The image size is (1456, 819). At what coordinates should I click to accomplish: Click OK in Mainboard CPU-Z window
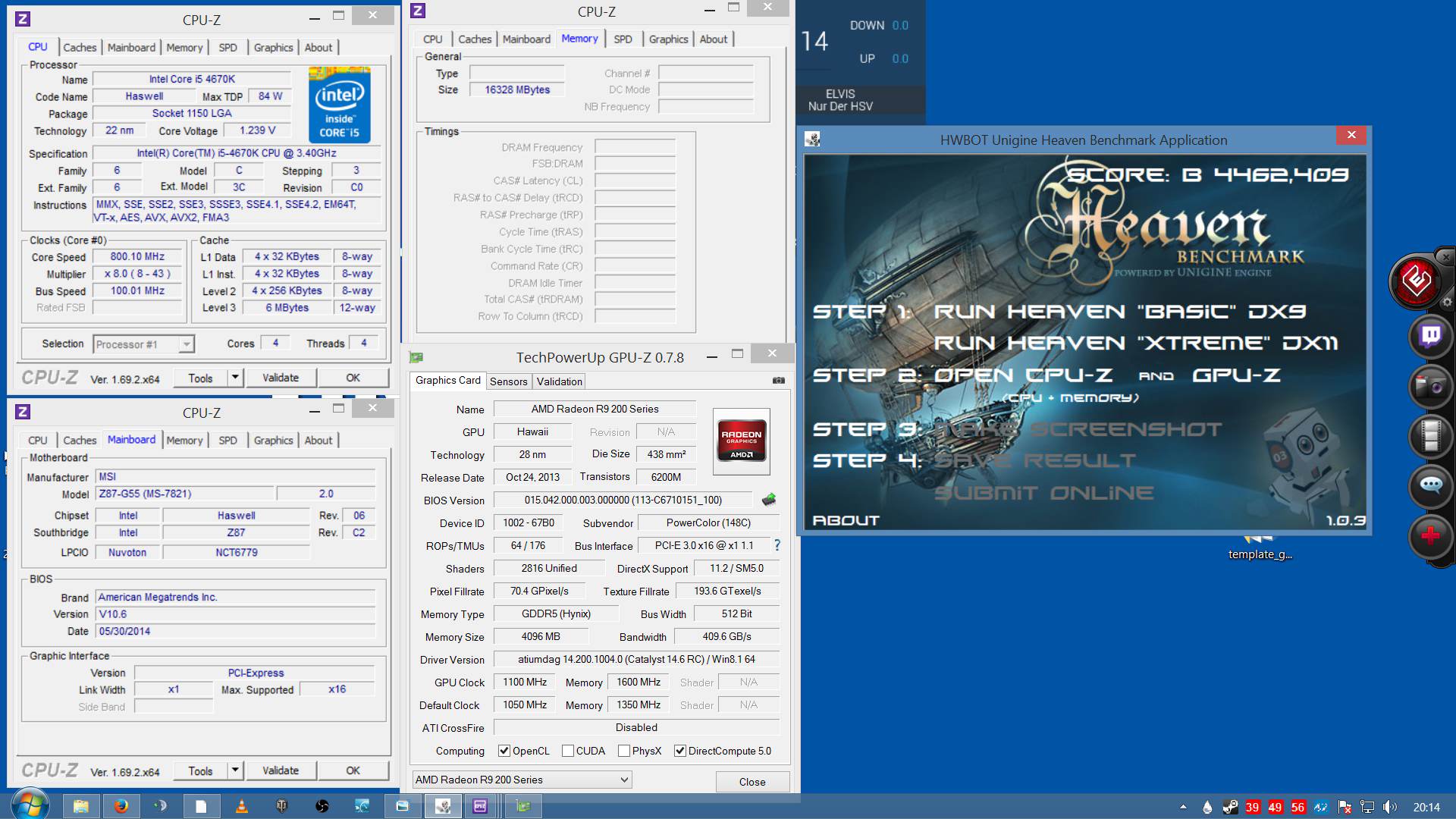point(353,770)
